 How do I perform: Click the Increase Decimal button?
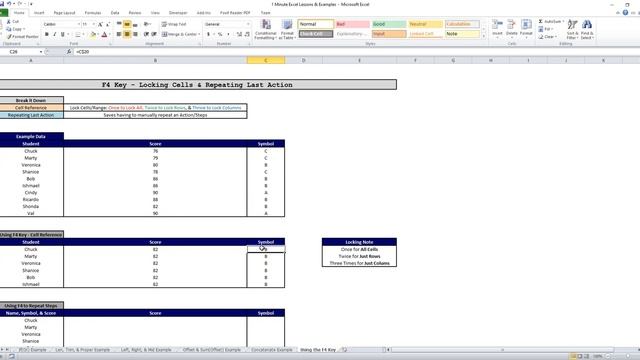coord(239,34)
